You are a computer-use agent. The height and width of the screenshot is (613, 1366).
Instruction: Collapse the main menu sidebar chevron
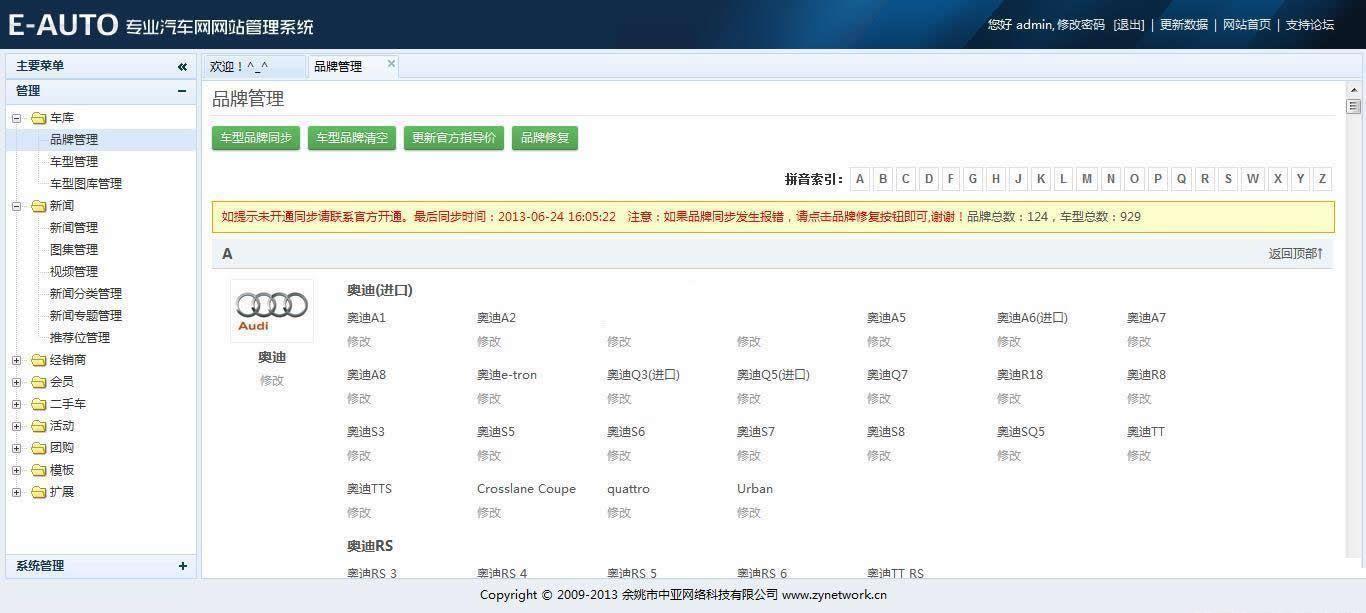click(x=182, y=66)
